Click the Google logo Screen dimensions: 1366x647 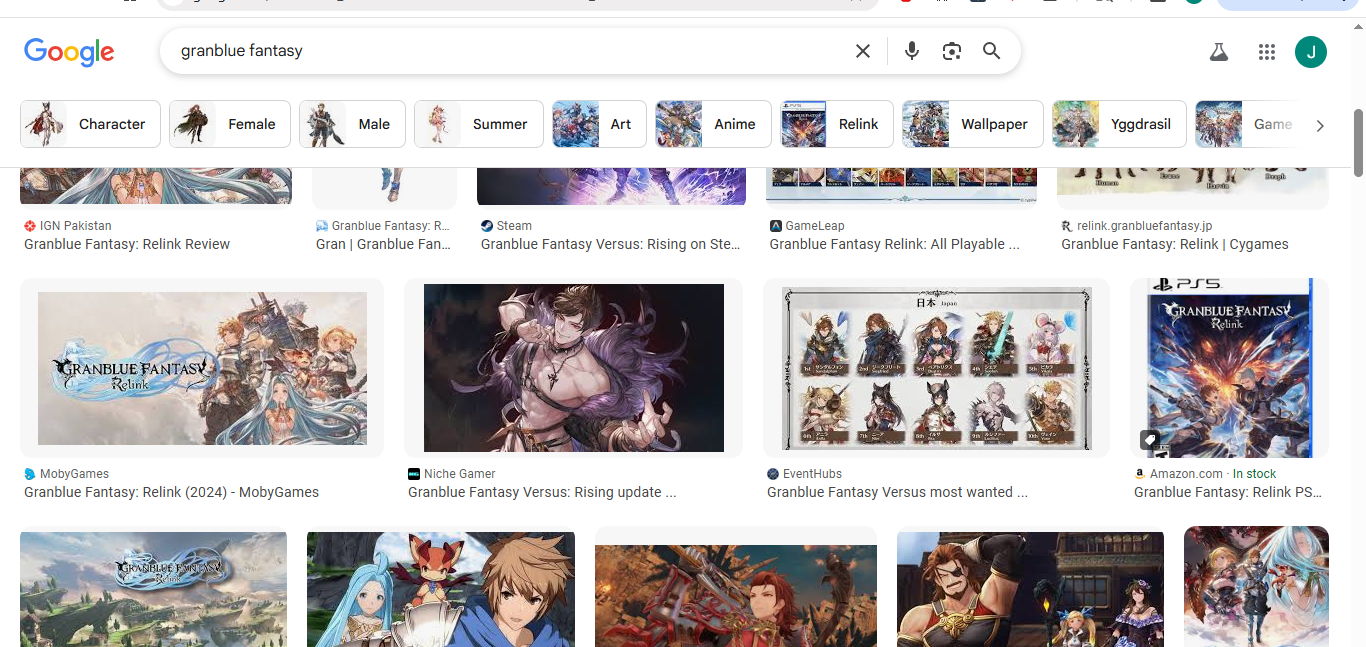[x=69, y=52]
